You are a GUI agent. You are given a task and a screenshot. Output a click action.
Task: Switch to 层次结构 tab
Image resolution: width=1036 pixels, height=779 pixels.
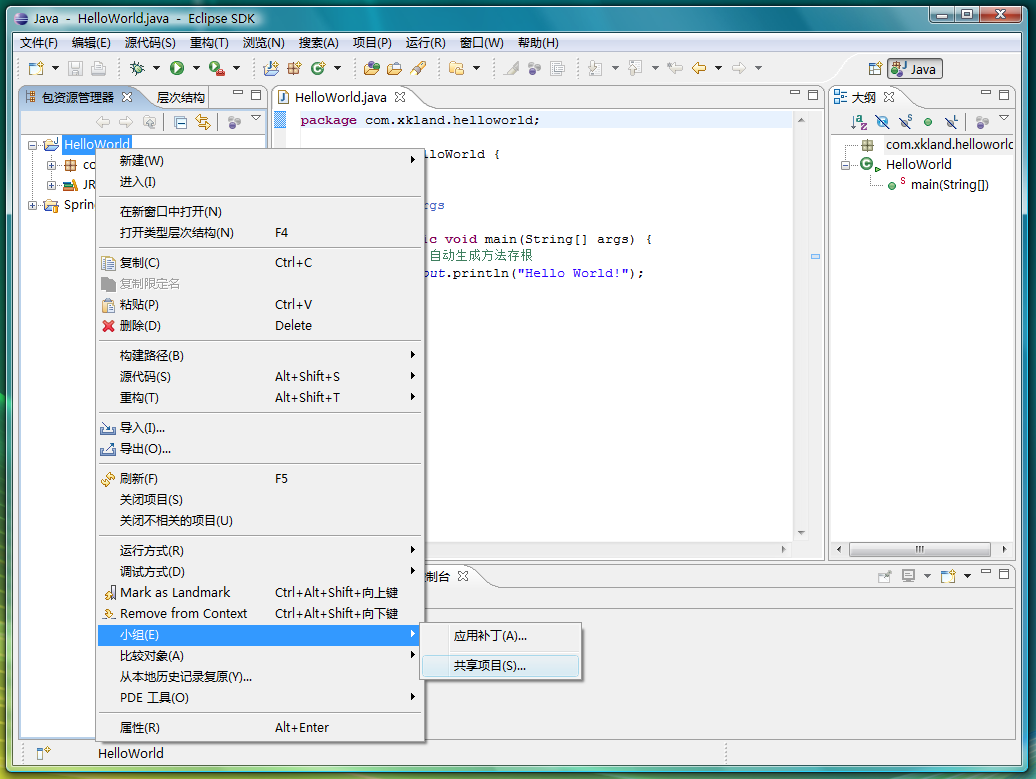click(x=180, y=98)
